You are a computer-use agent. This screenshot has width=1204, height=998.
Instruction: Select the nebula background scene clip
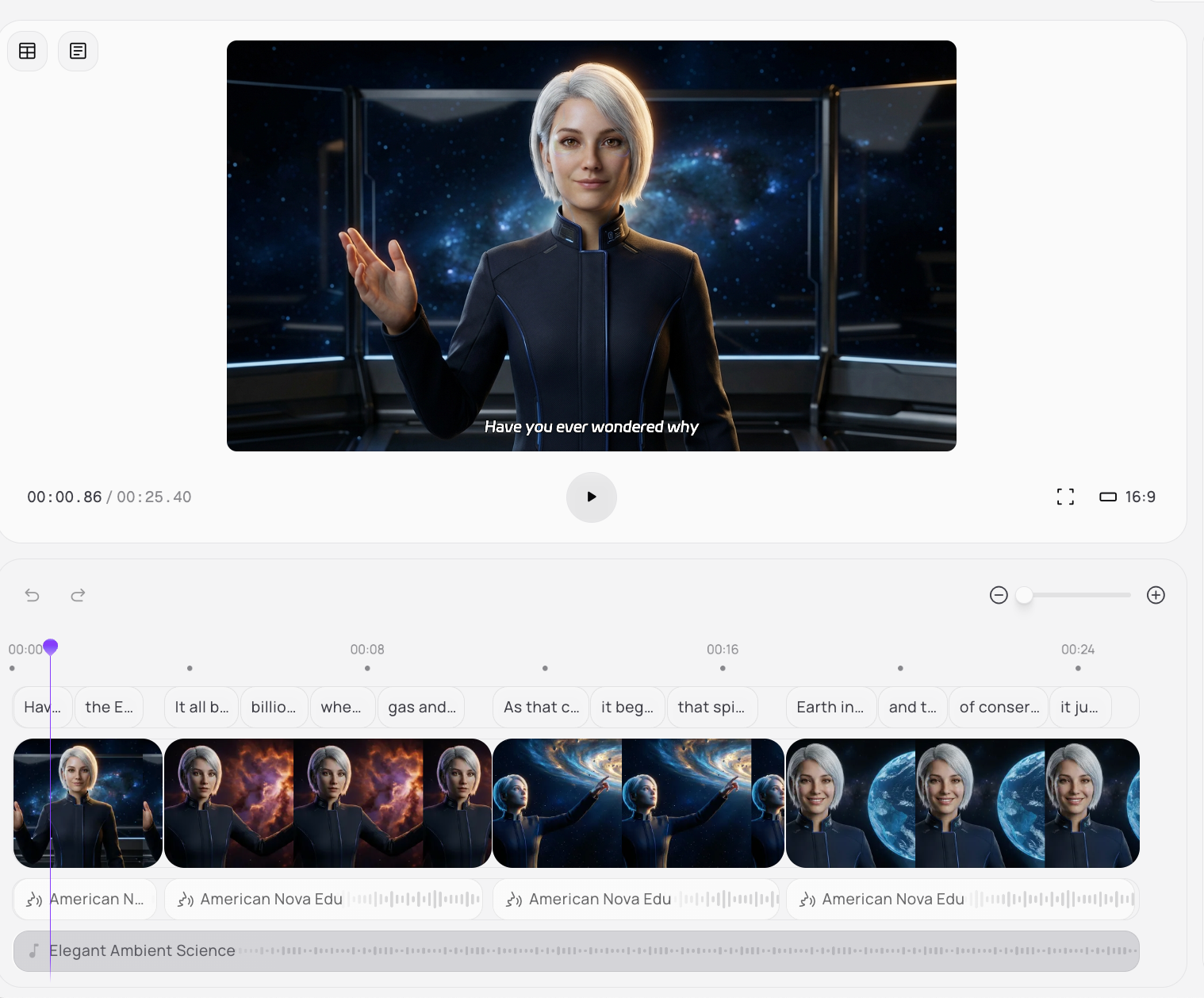[327, 803]
